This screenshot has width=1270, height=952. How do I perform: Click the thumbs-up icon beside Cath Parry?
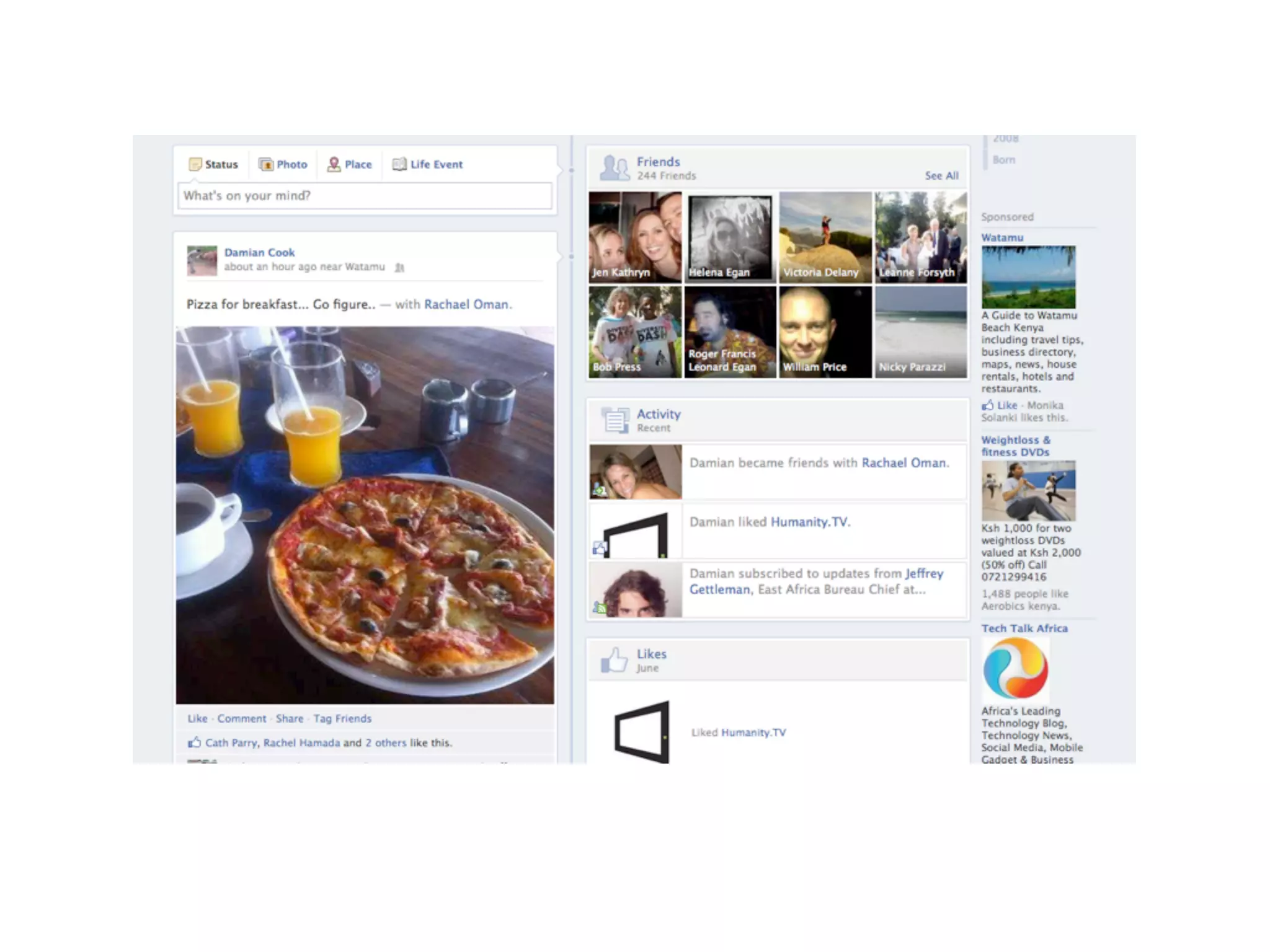tap(194, 742)
